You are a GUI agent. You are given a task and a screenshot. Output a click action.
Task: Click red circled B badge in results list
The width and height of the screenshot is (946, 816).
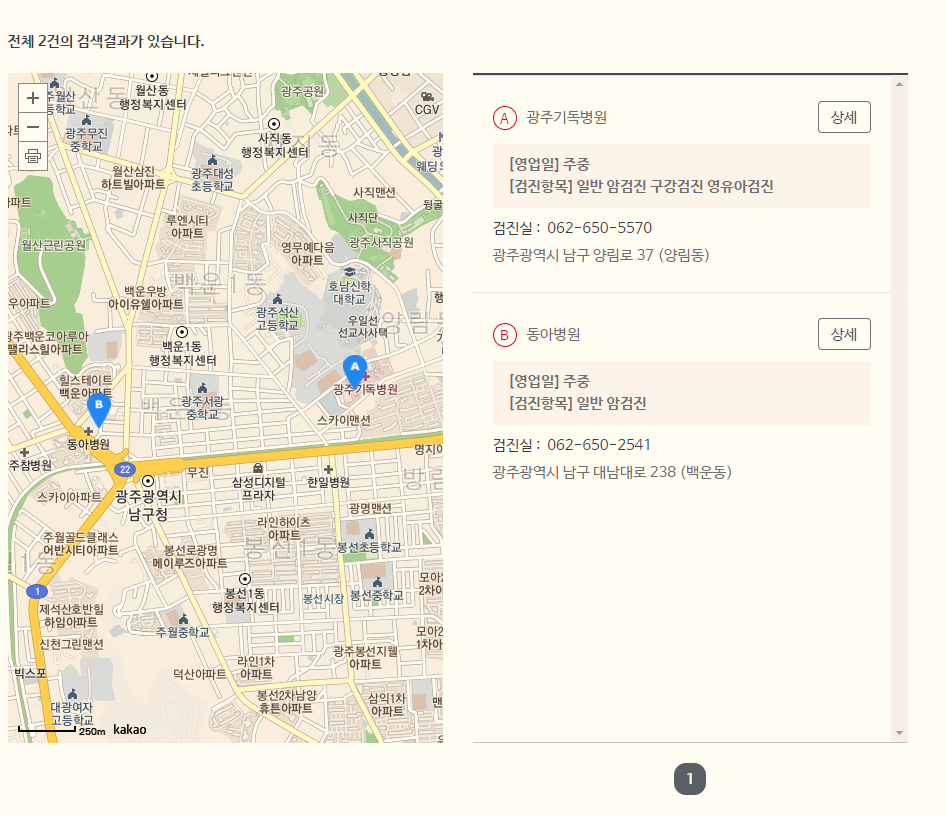[x=505, y=335]
